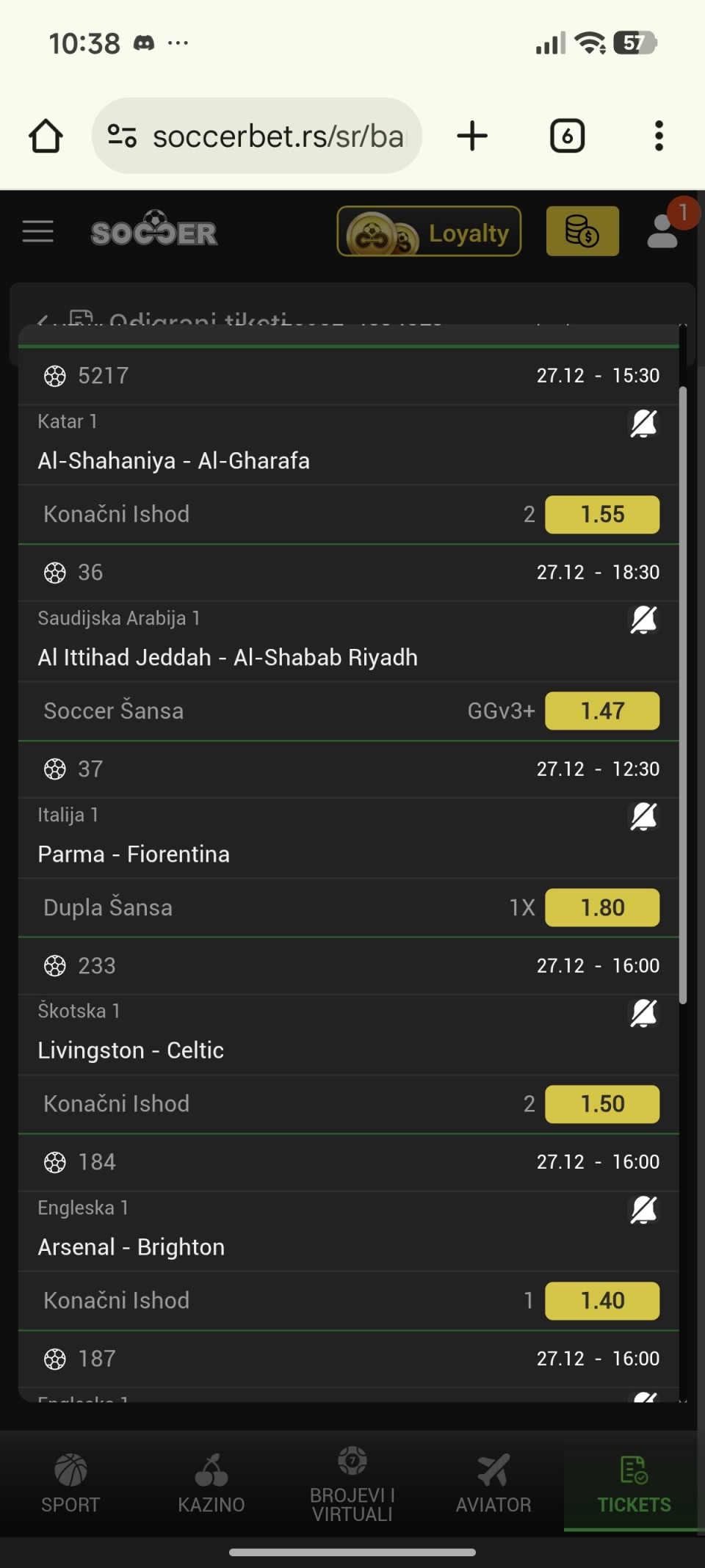Open the browser three-dot menu
The image size is (705, 1568).
coord(659,137)
